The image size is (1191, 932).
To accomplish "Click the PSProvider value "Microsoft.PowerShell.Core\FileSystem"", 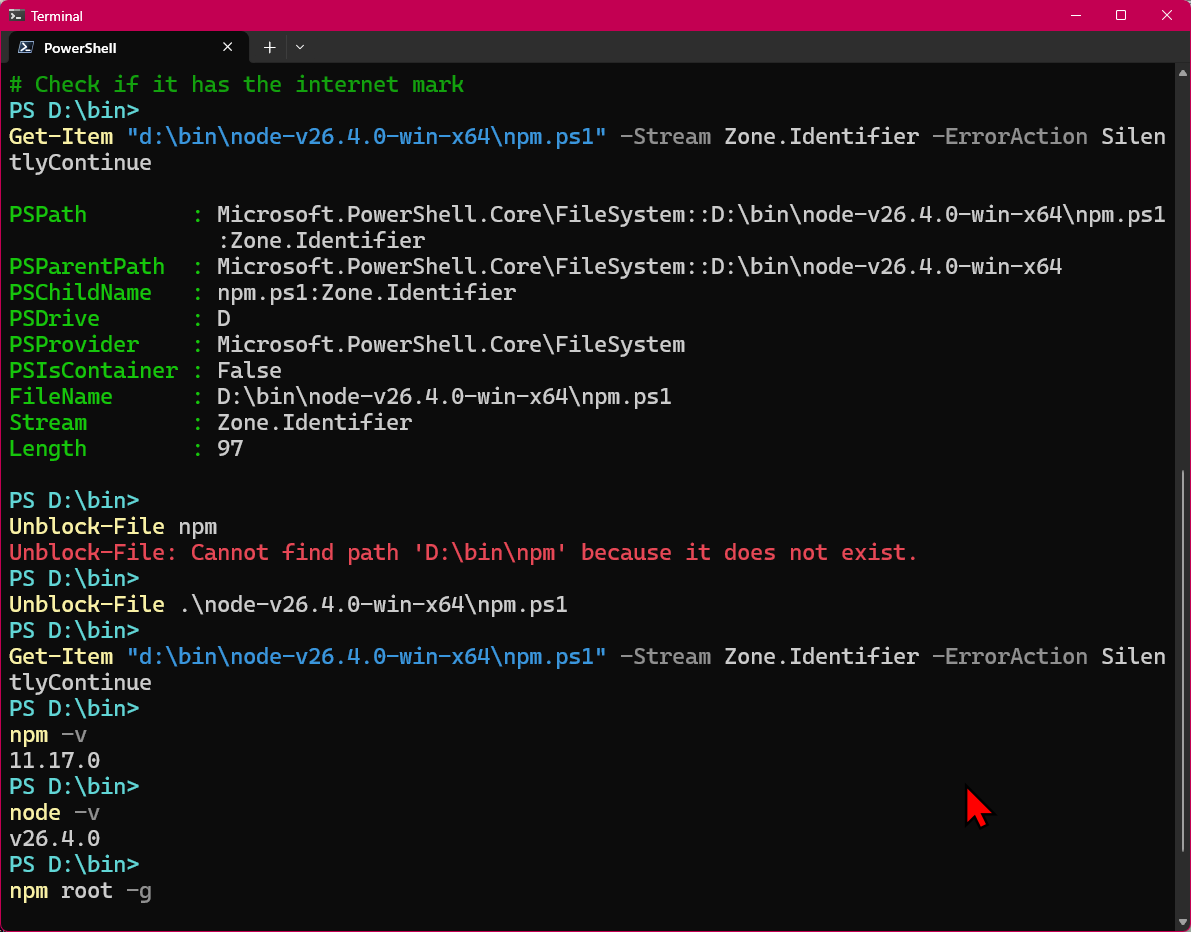I will coord(451,345).
